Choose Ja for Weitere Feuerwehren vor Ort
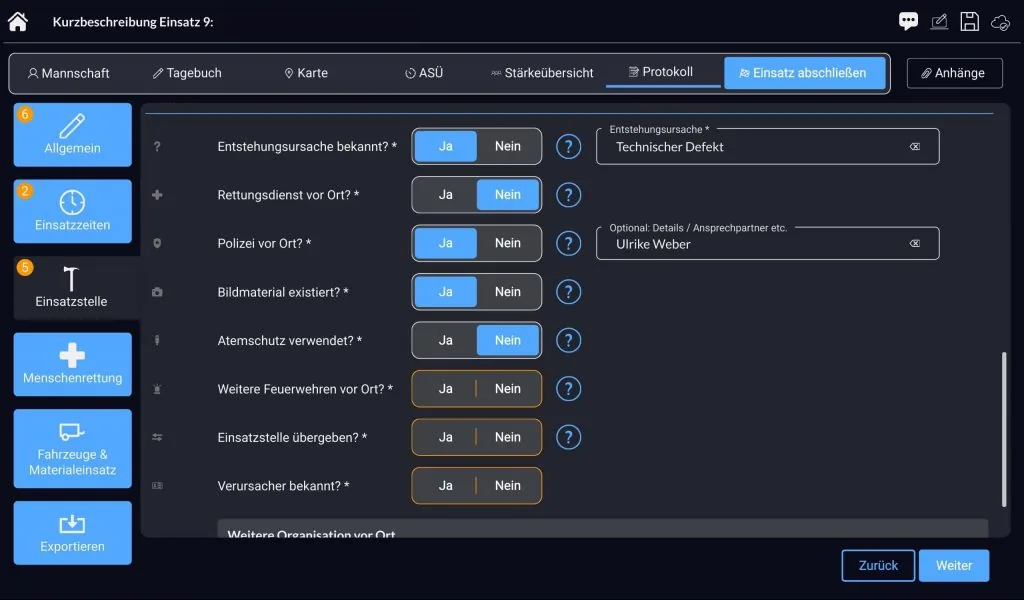Screen dimensions: 1024x600 pyautogui.click(x=445, y=388)
